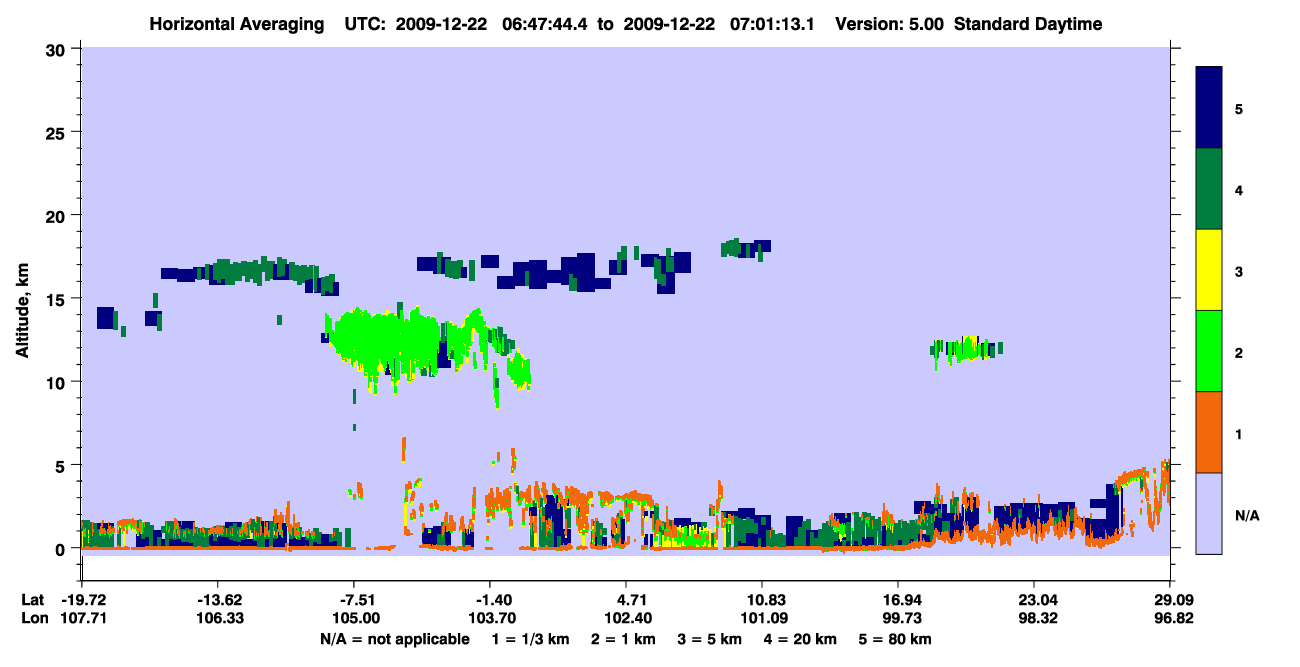Image resolution: width=1300 pixels, height=667 pixels.
Task: Click the small green cloud patch near latitude 20
Action: coord(966,348)
